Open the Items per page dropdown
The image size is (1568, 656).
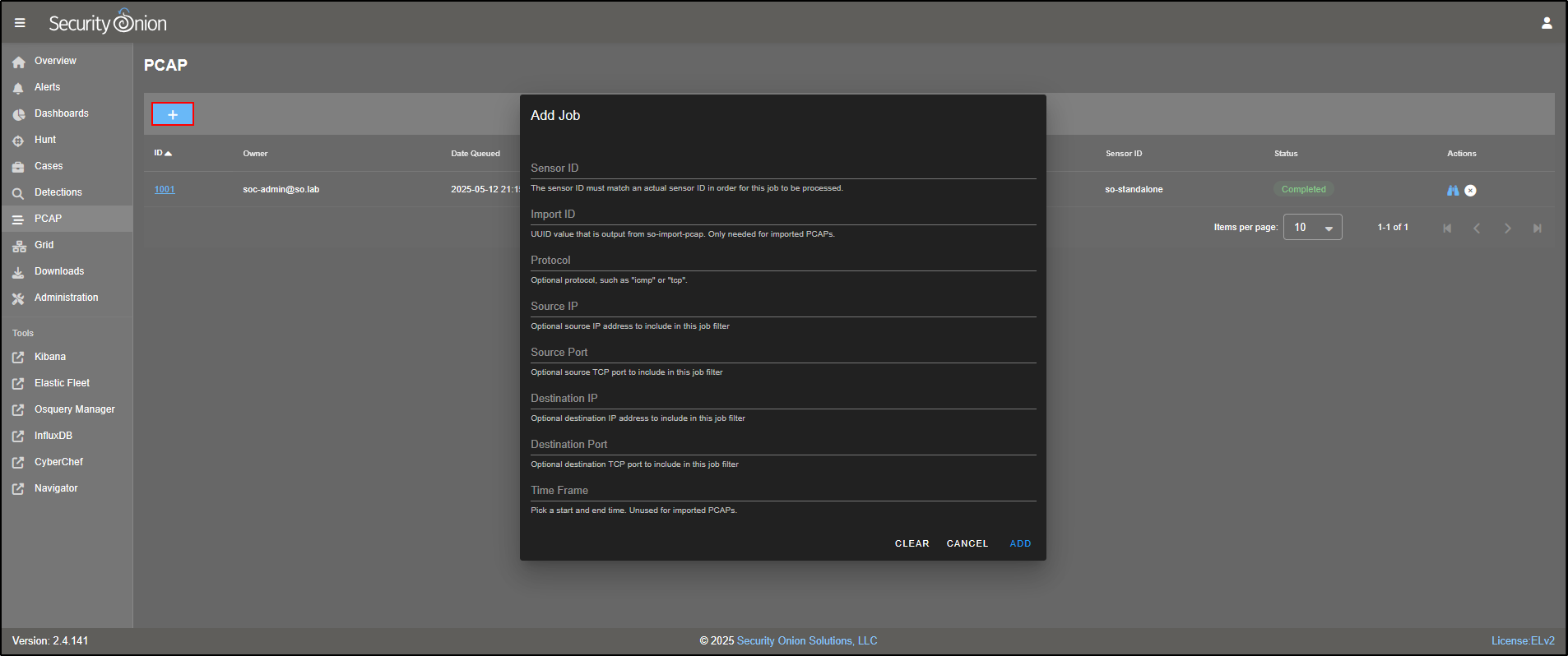click(1312, 227)
